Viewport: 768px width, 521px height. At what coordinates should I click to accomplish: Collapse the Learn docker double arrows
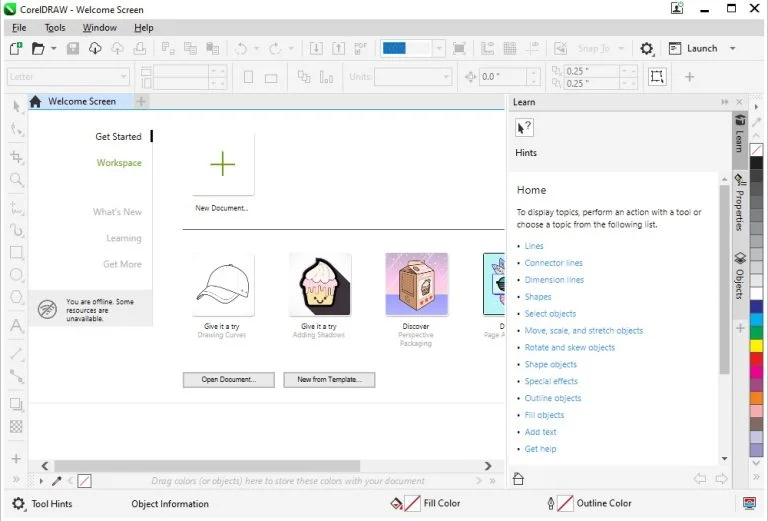pos(725,102)
